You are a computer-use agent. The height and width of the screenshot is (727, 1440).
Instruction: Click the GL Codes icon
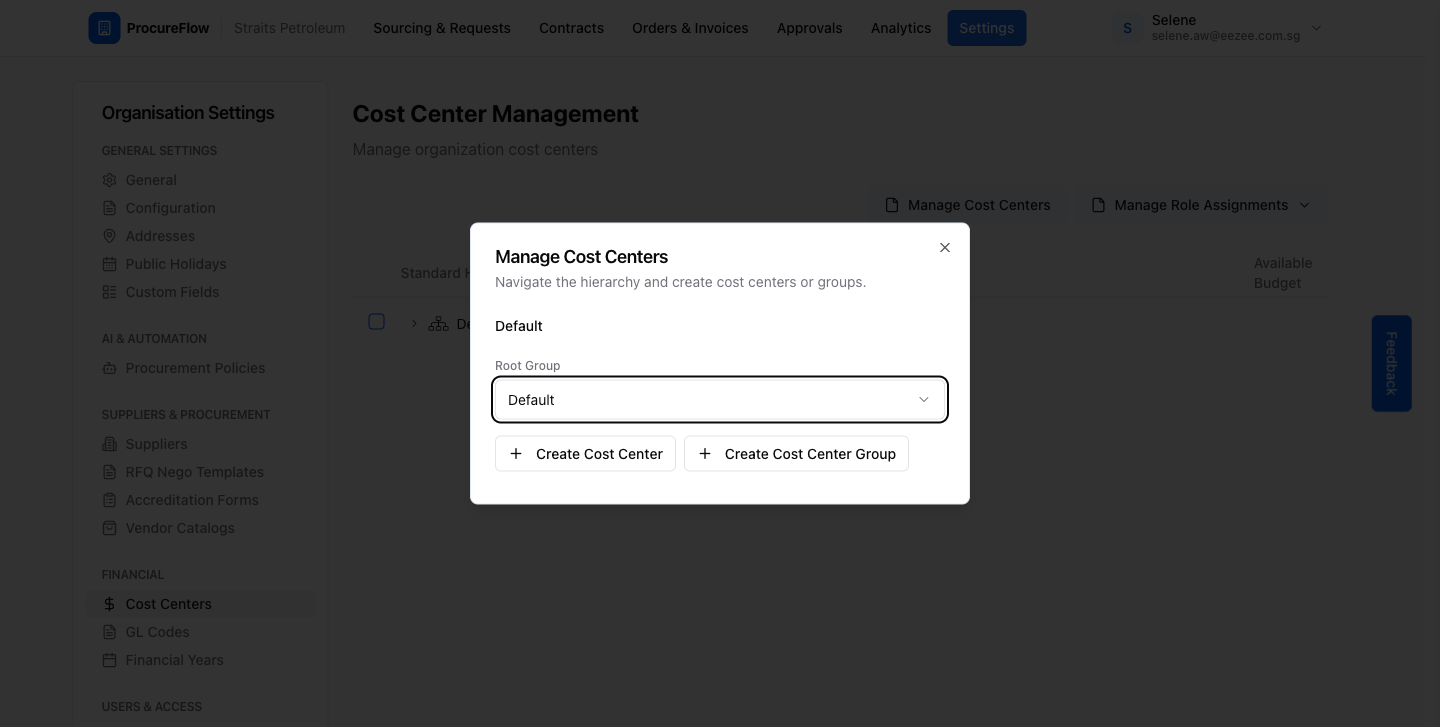click(x=110, y=632)
